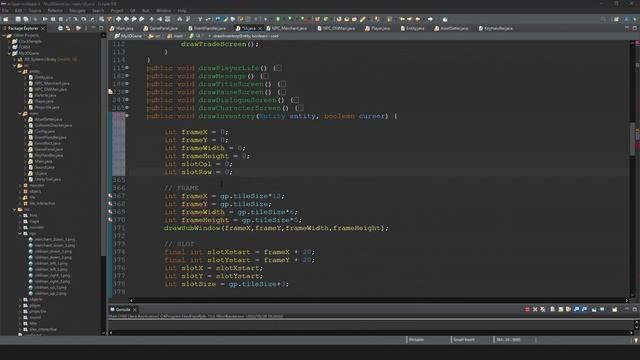
Task: Click Link with Editor in Package Explorer
Action: click(68, 28)
